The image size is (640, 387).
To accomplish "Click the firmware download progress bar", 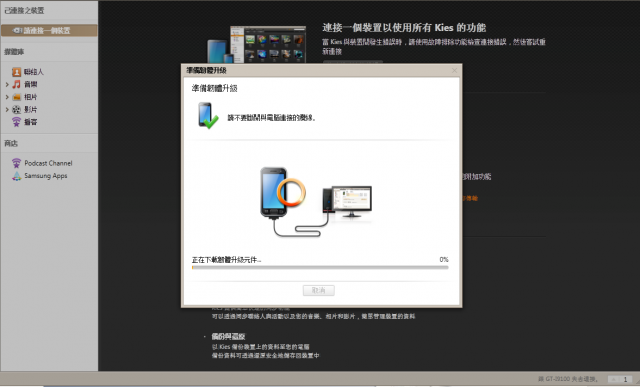I will [320, 267].
